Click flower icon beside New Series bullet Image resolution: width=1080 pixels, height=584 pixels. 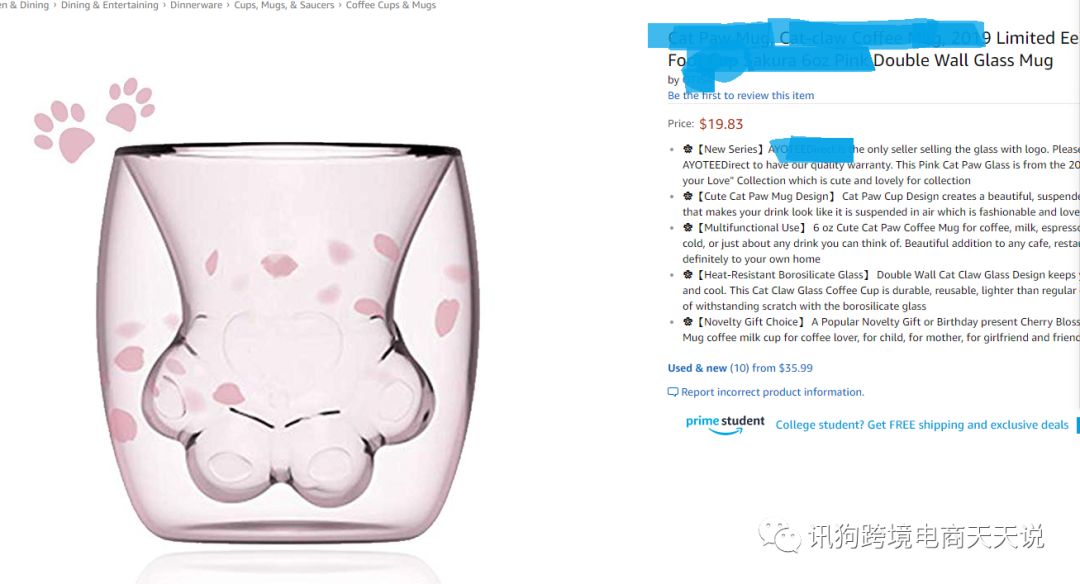coord(687,149)
